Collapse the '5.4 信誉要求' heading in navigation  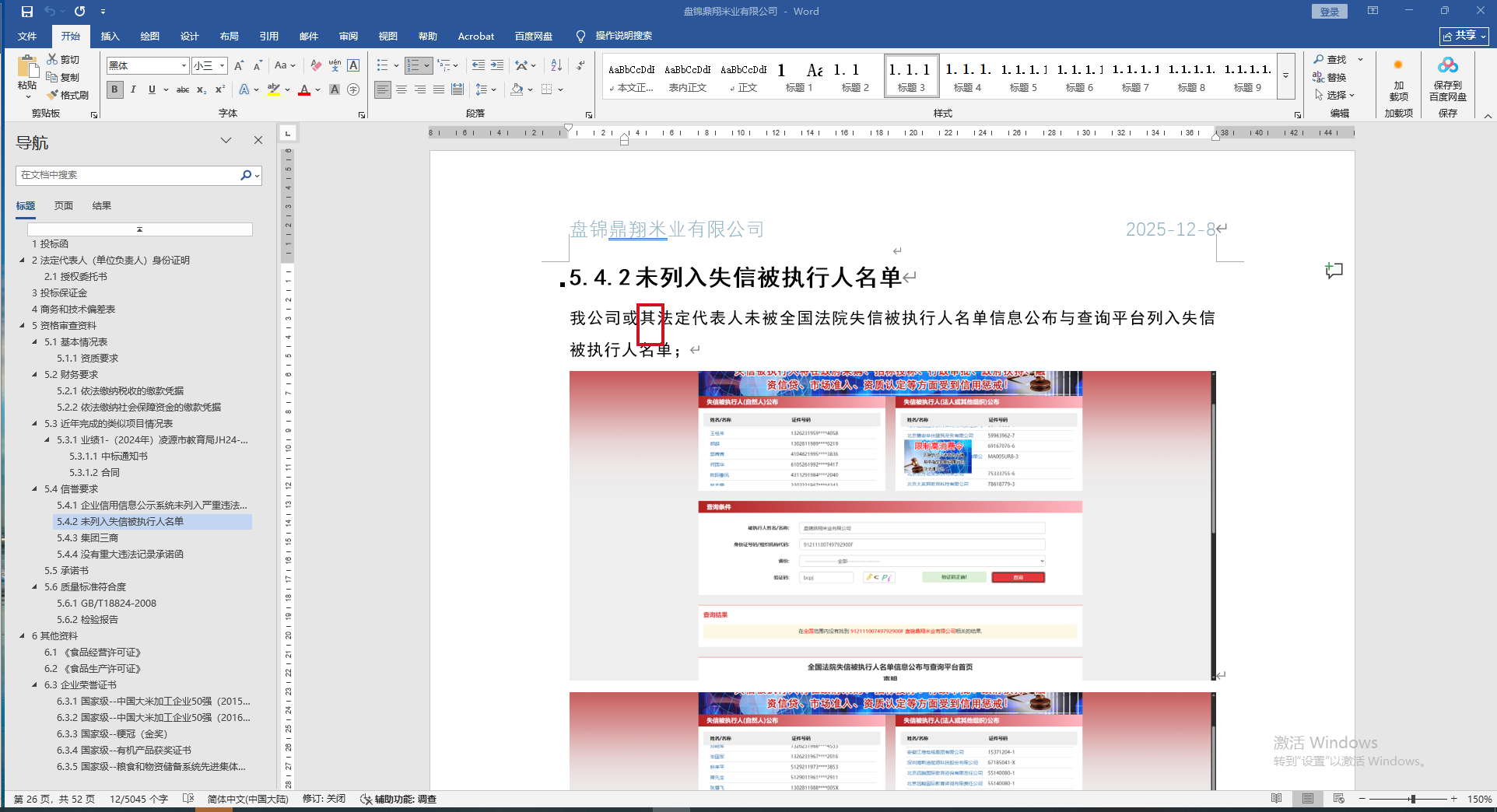[34, 489]
